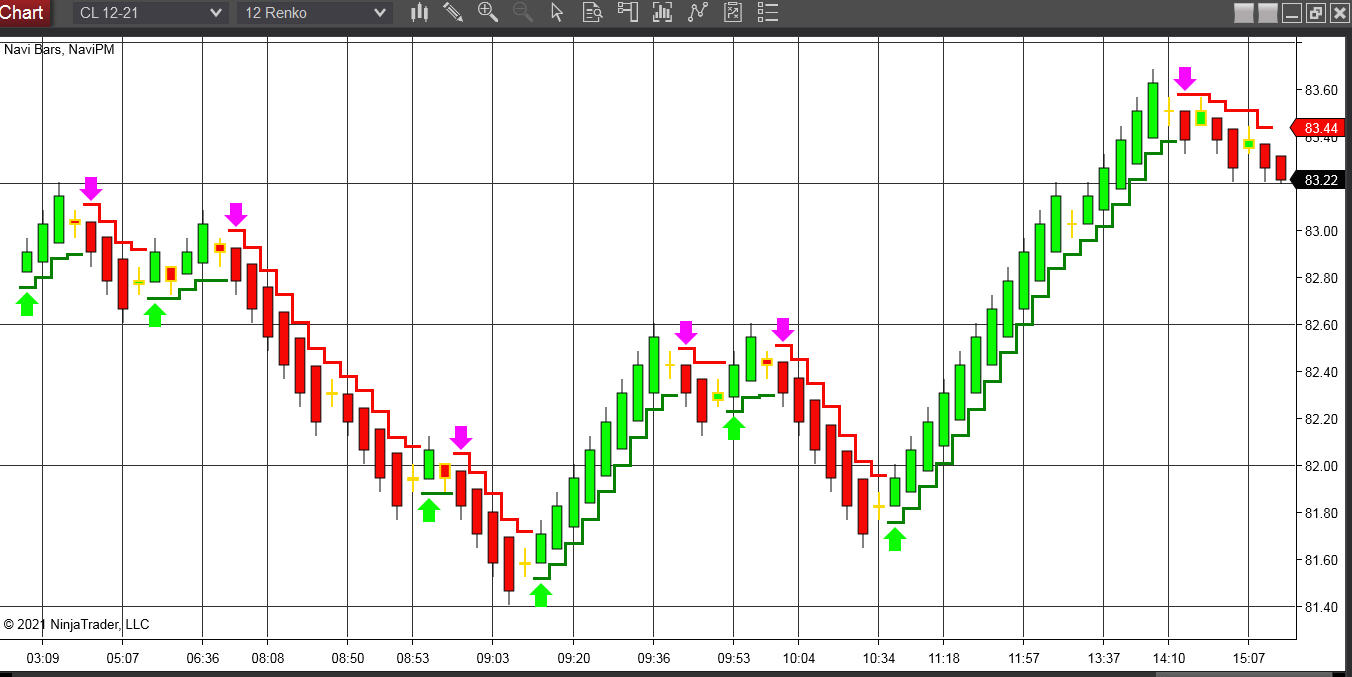
Task: Minimize the chart window
Action: (x=1291, y=13)
